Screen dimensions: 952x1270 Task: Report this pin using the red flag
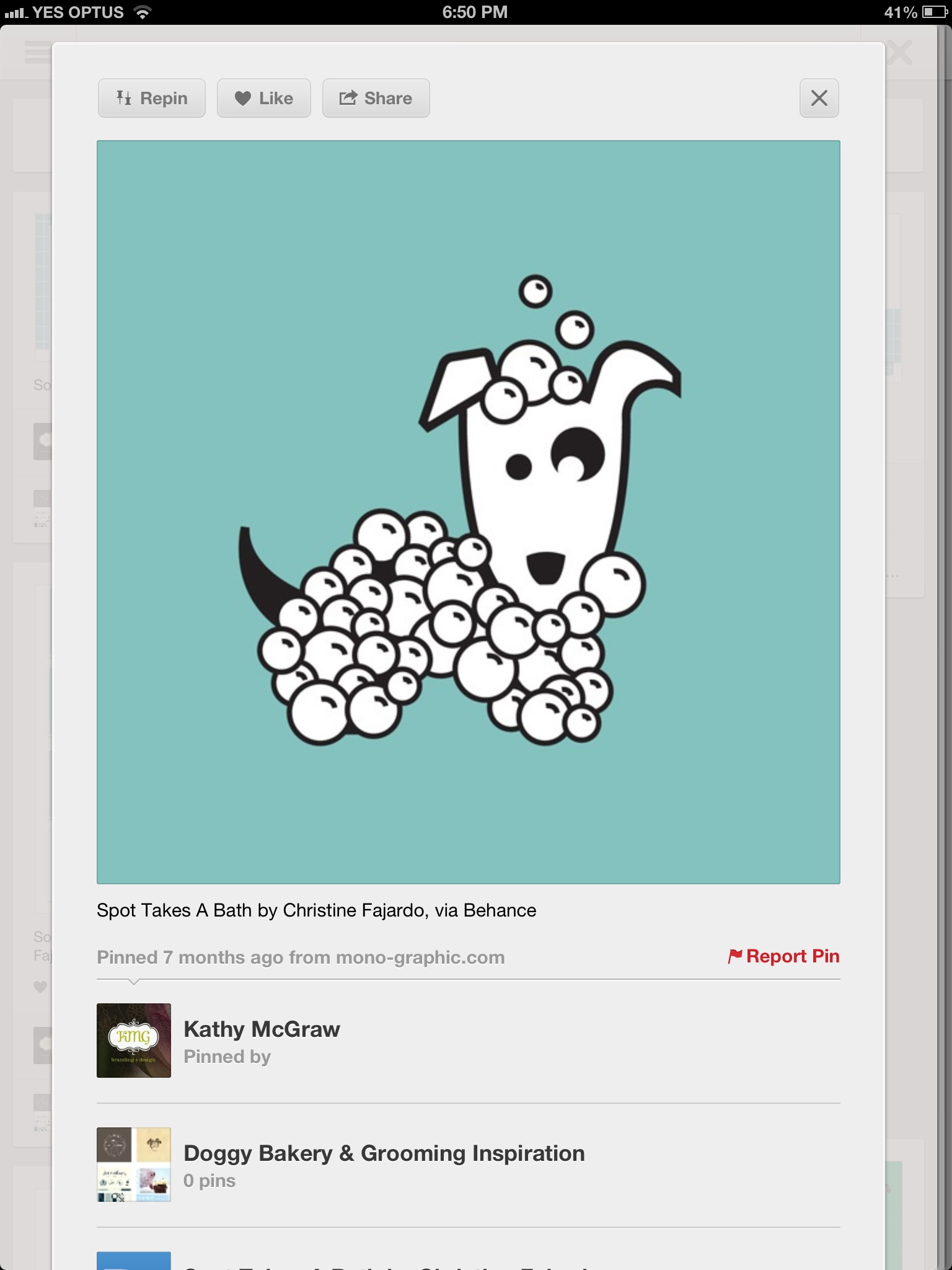coord(783,956)
